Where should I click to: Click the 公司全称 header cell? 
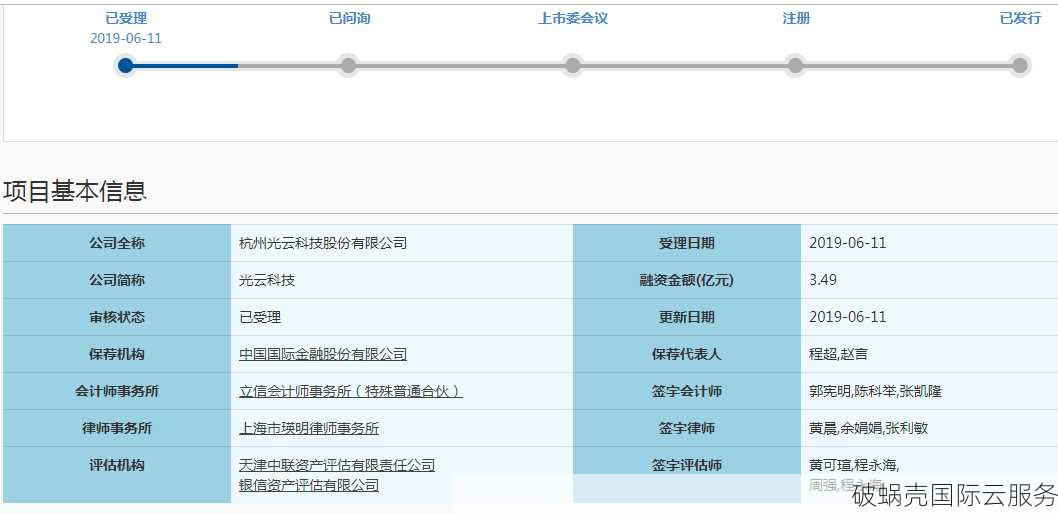117,243
